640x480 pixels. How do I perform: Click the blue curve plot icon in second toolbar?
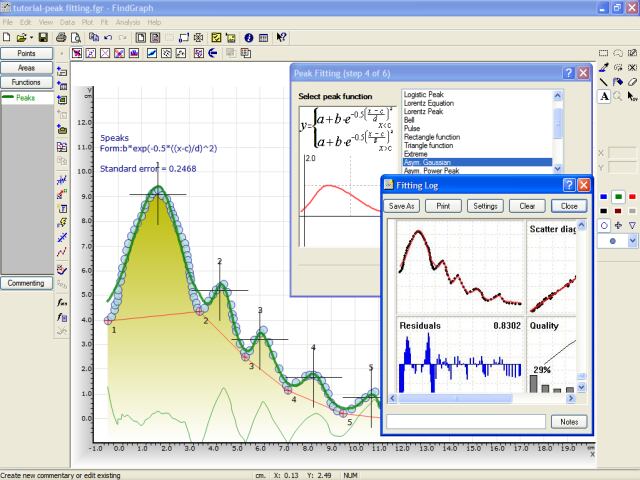(152, 53)
